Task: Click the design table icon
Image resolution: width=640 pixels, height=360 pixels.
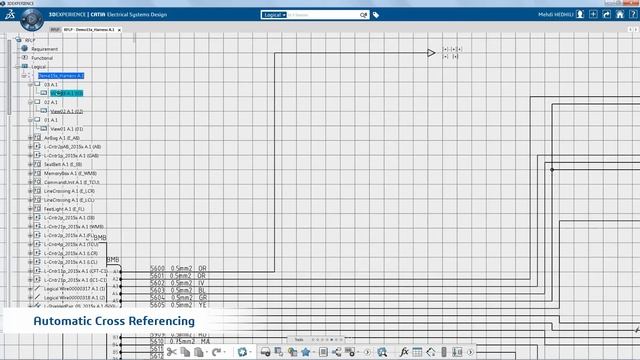Action: (417, 352)
